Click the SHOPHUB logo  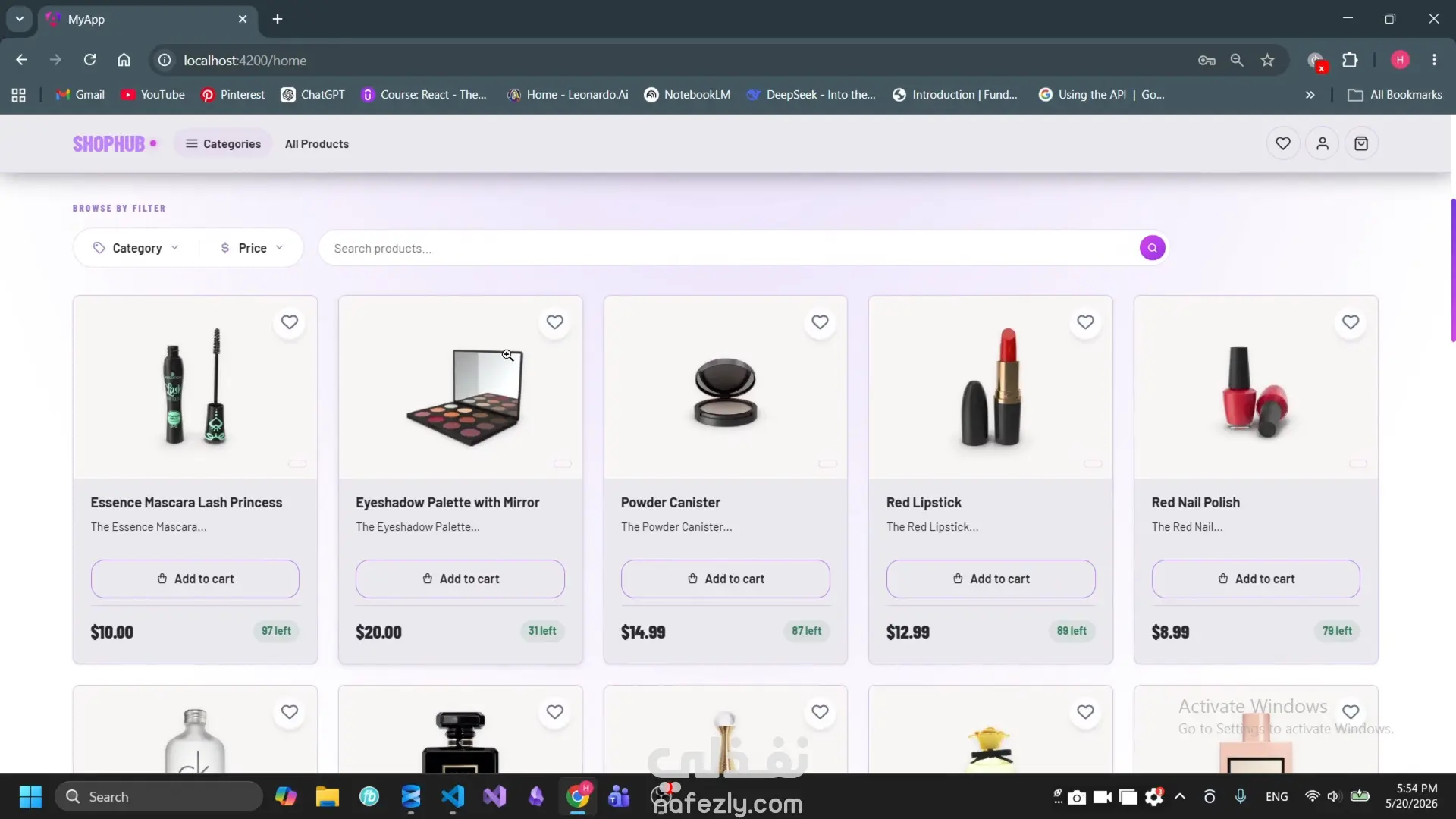pyautogui.click(x=115, y=144)
